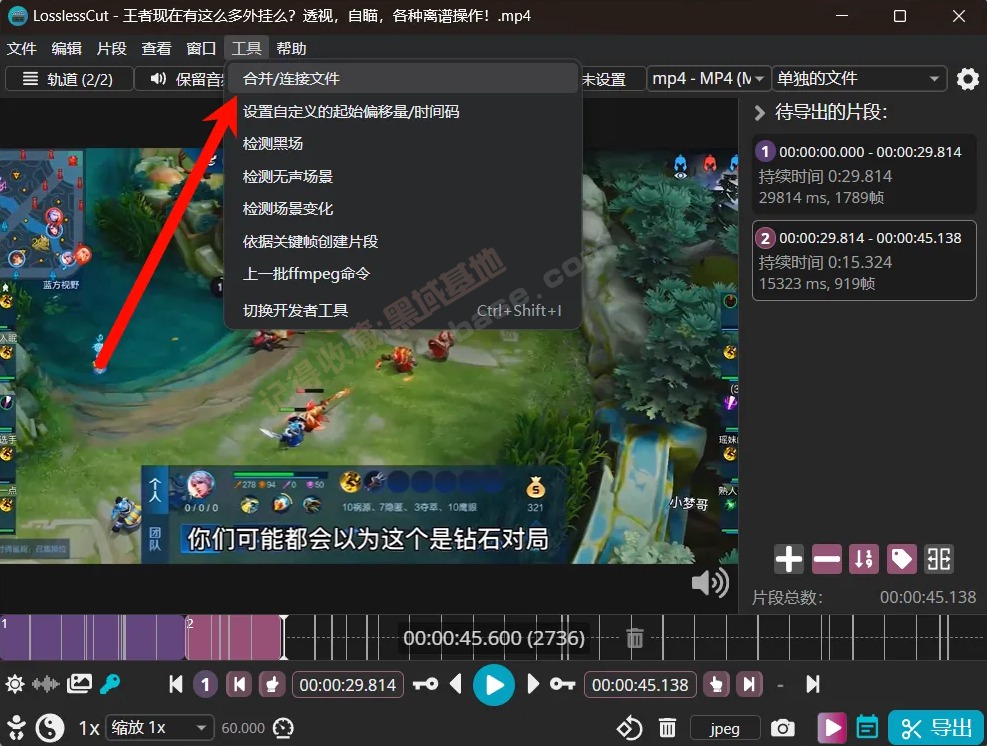The image size is (987, 746).
Task: Click the playback speed gauge icon
Action: tap(283, 728)
